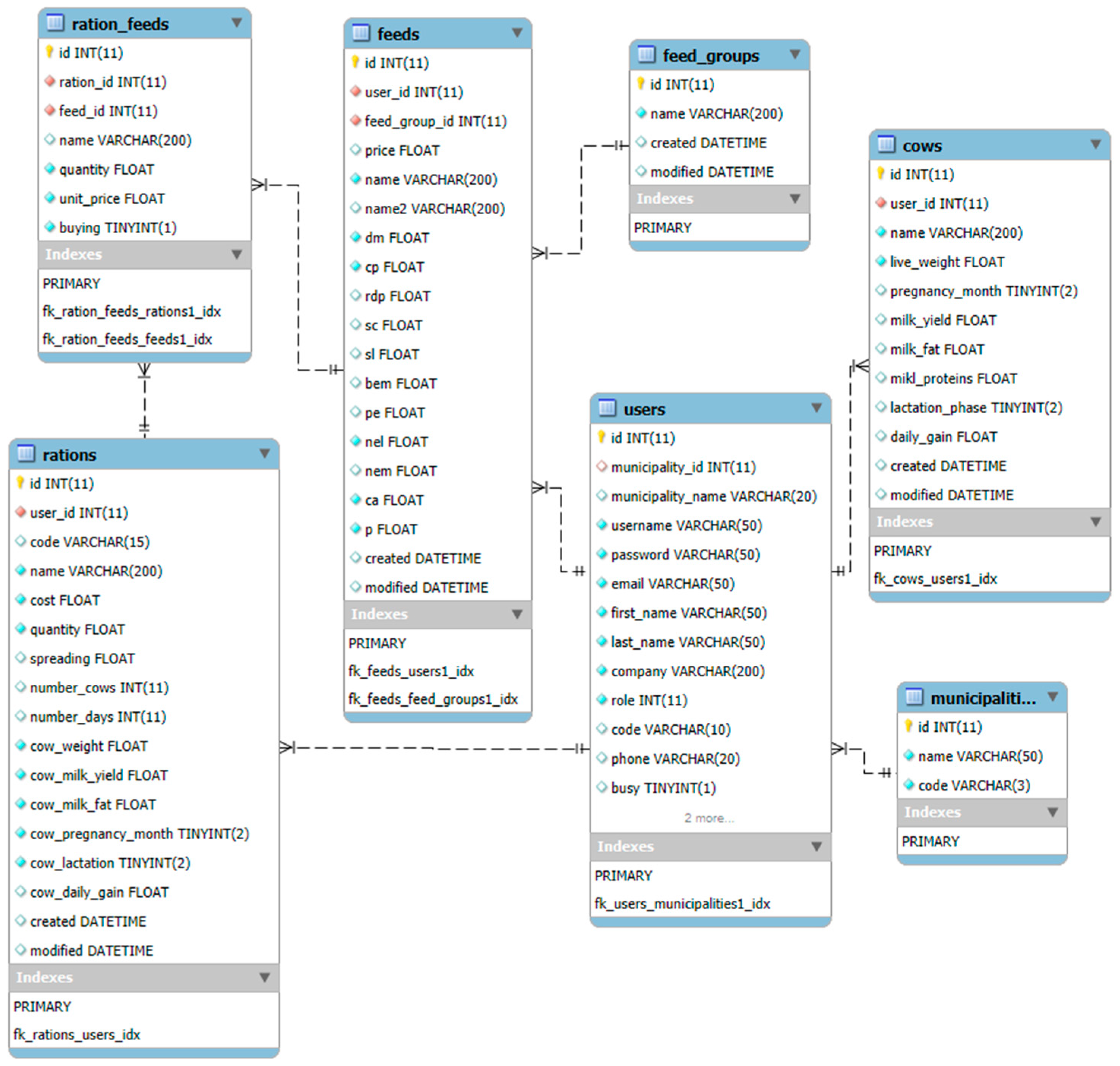
Task: Collapse the feeds table with header arrow
Action: 517,33
